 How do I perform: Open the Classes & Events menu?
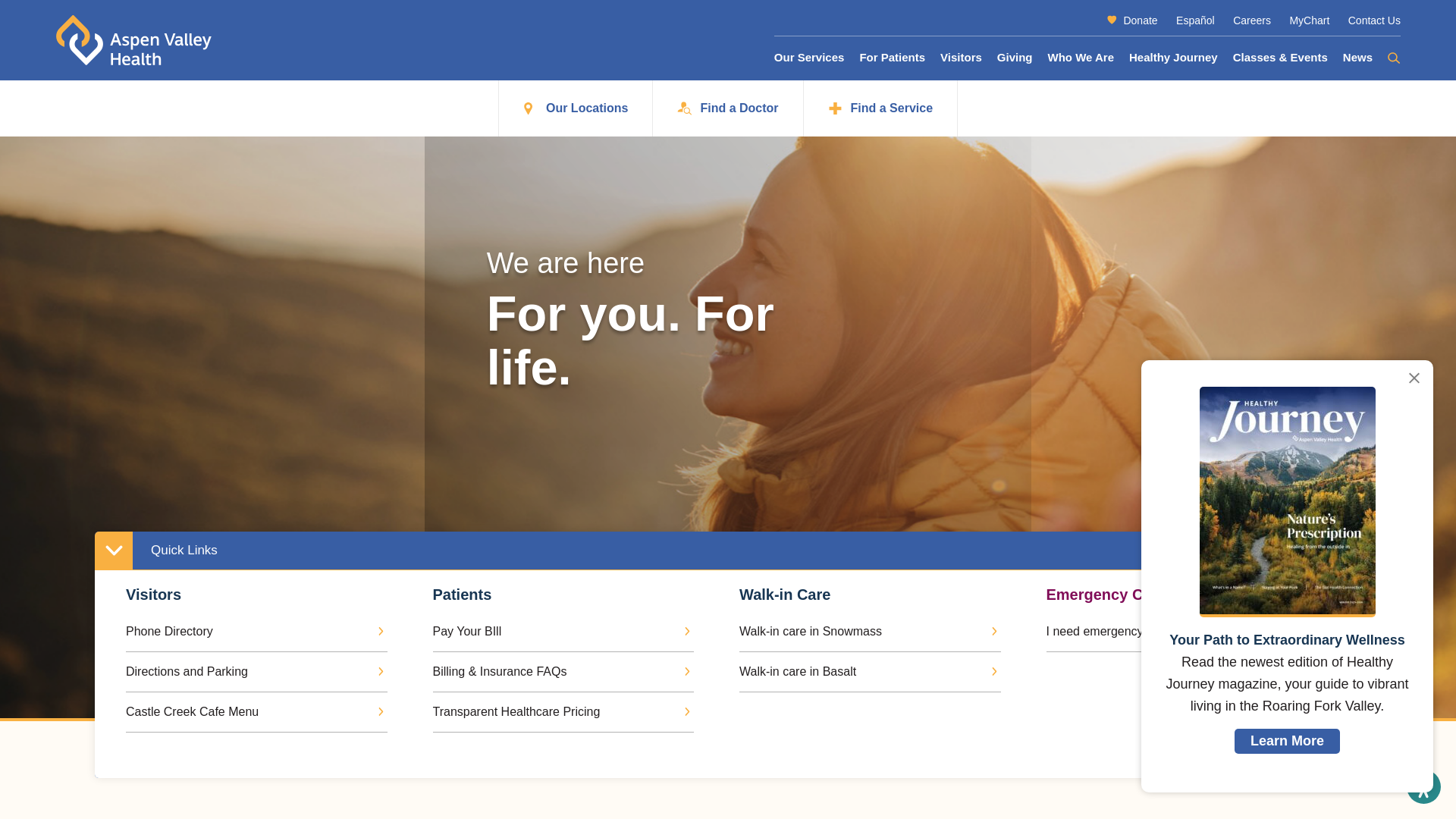(x=1280, y=58)
